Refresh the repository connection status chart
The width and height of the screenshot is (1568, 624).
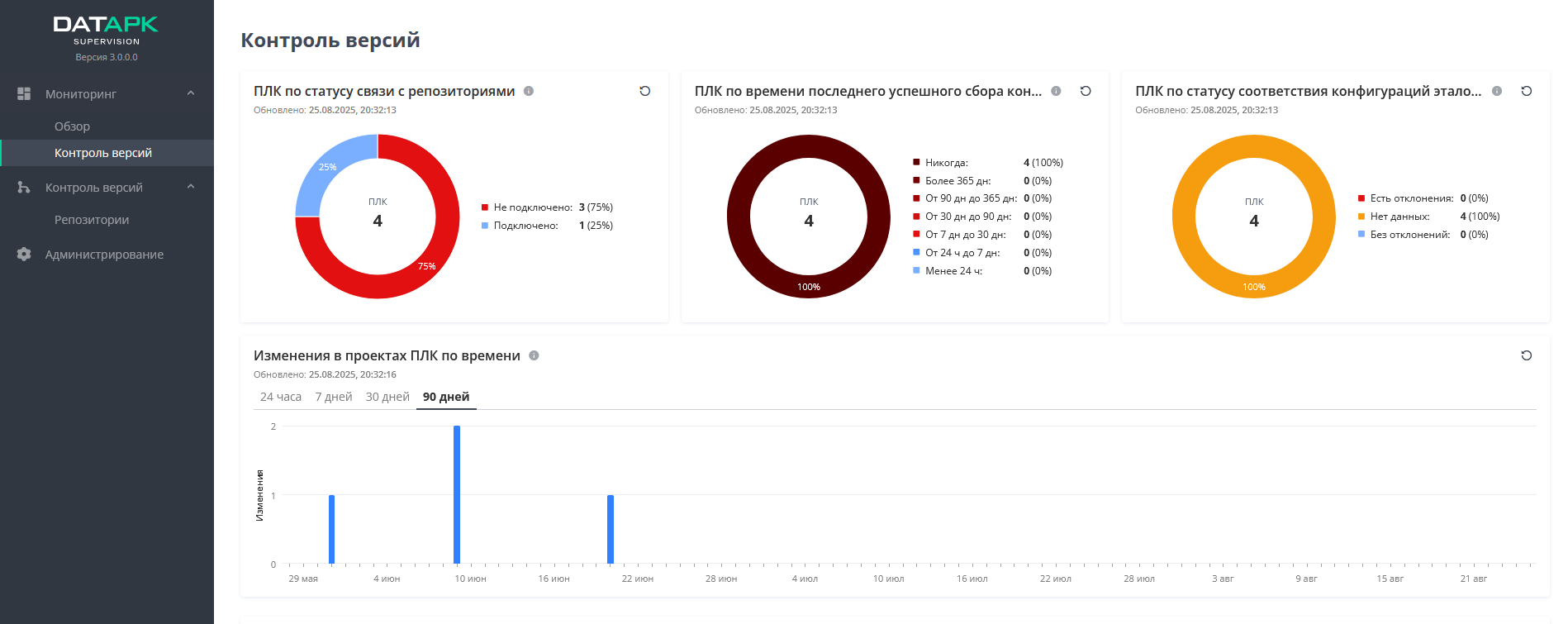pyautogui.click(x=645, y=91)
